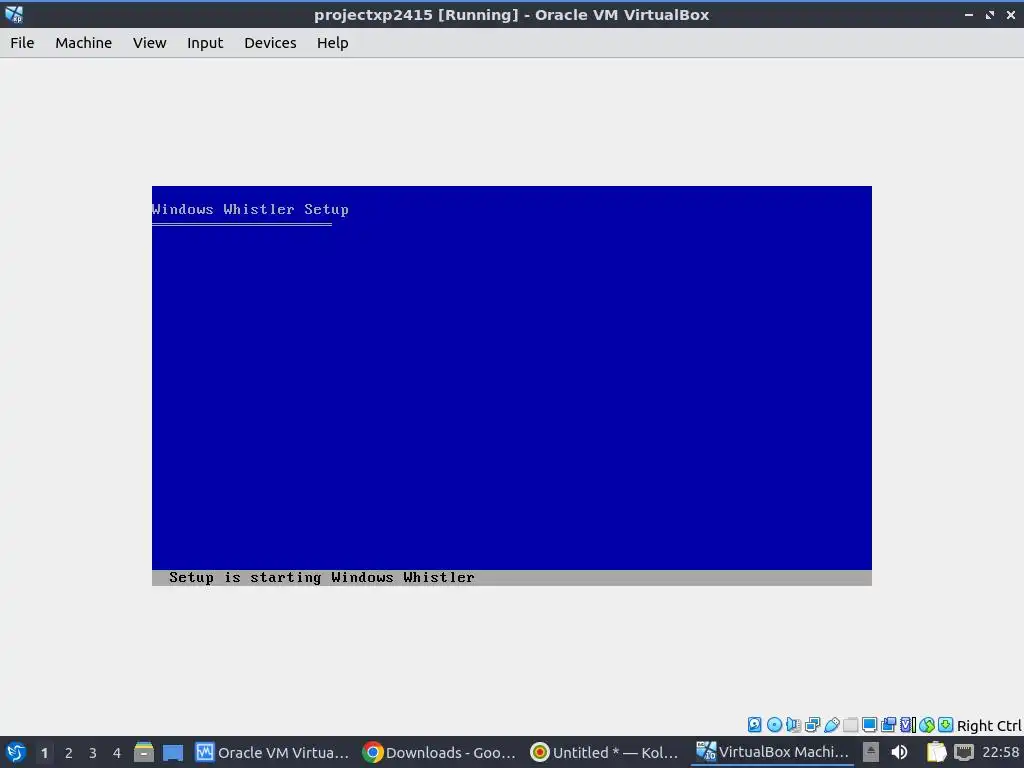Click the network adapters indicator icon
The height and width of the screenshot is (768, 1024).
point(812,724)
